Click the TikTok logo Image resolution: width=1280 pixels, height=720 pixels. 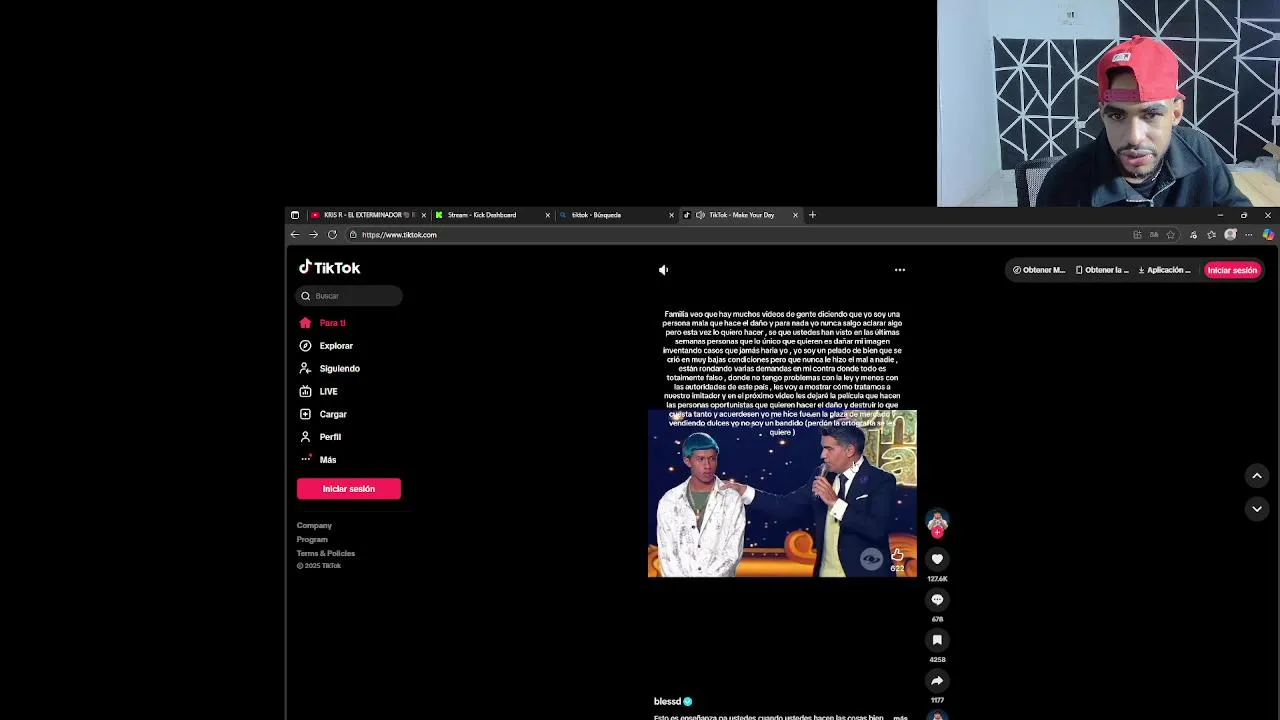pyautogui.click(x=329, y=268)
